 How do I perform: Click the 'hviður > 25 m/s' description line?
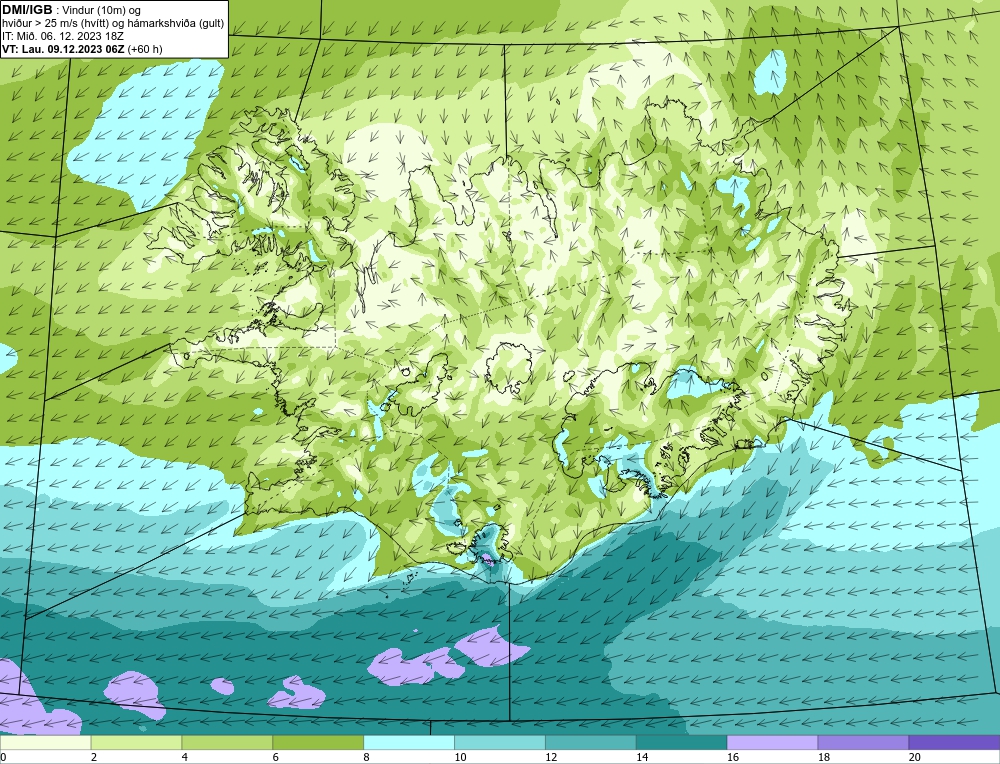113,24
